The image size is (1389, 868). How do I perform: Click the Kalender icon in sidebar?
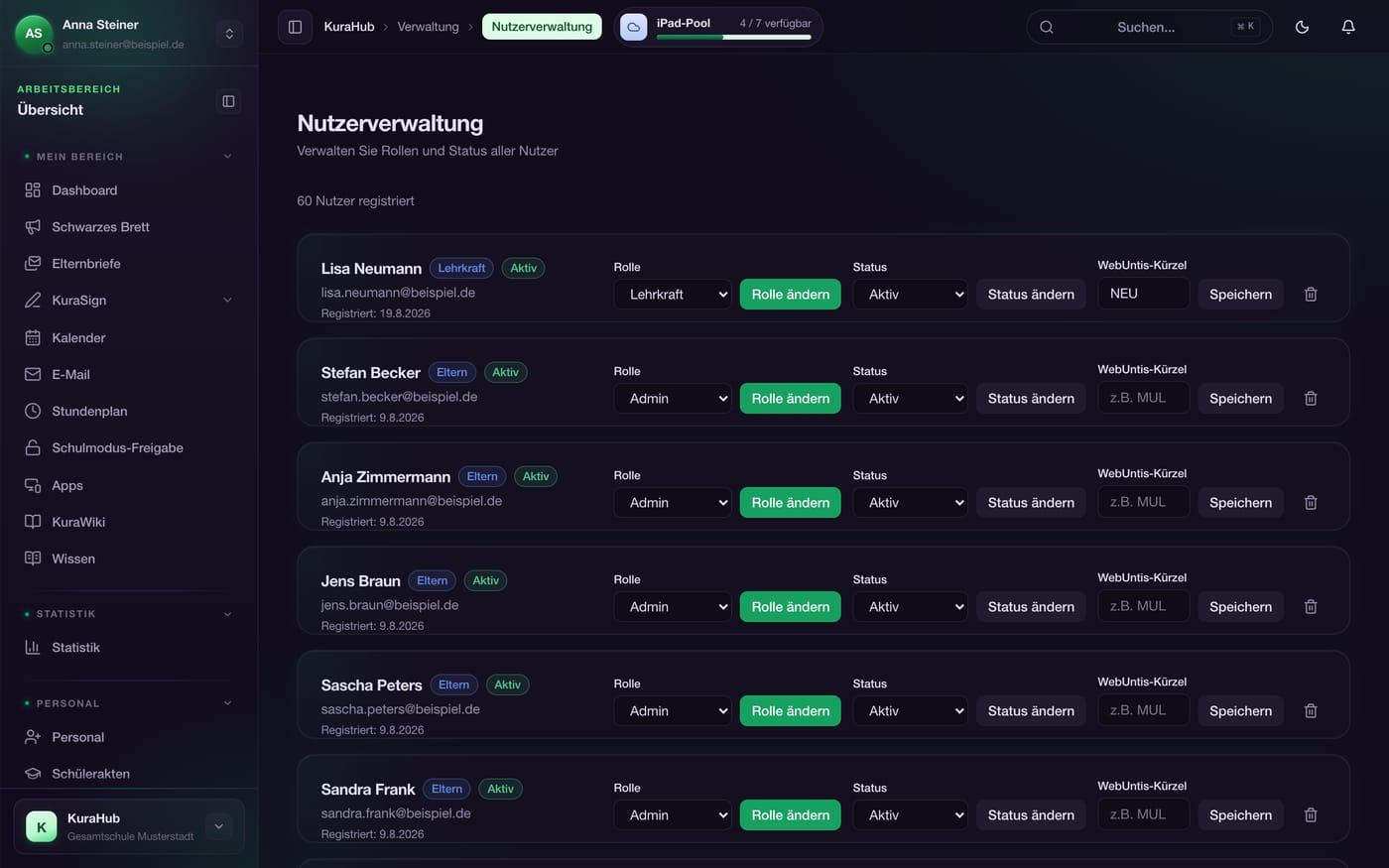pos(33,338)
